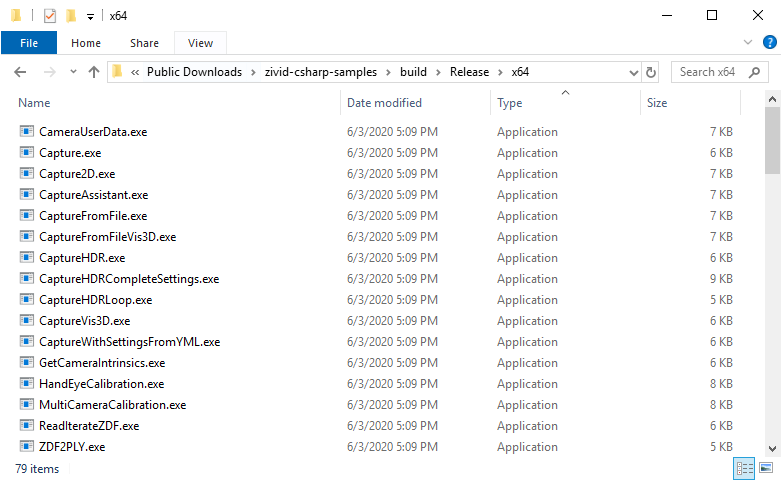The height and width of the screenshot is (481, 782).
Task: Sort by Date modified column header
Action: point(384,103)
